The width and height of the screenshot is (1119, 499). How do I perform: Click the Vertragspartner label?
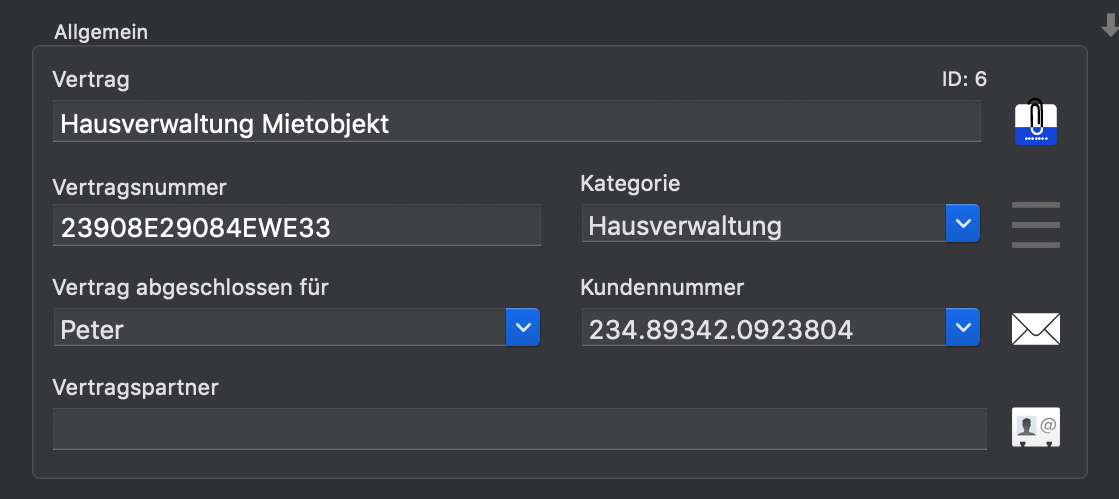pos(136,388)
